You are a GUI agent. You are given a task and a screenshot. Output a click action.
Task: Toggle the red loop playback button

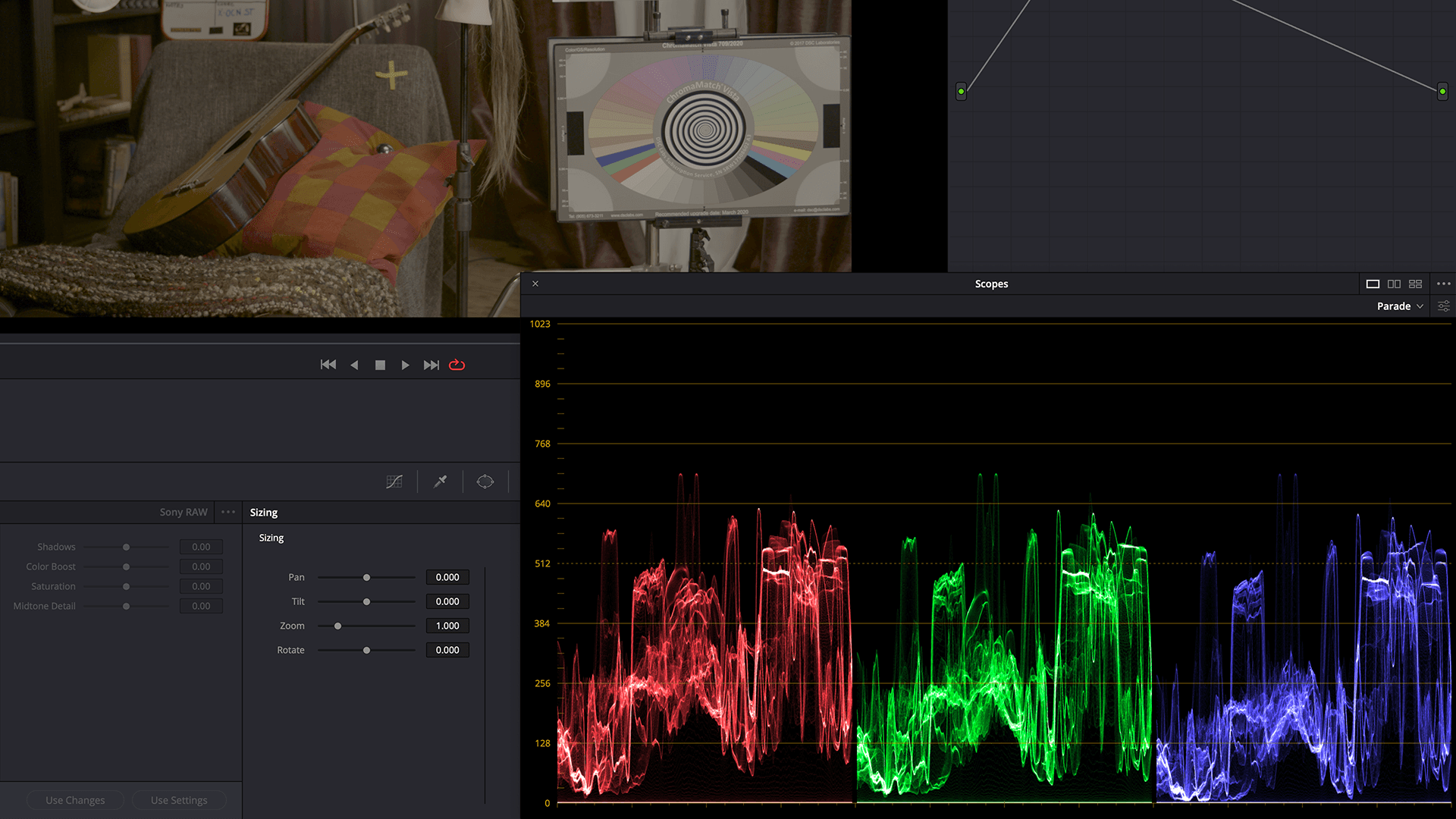click(x=457, y=365)
